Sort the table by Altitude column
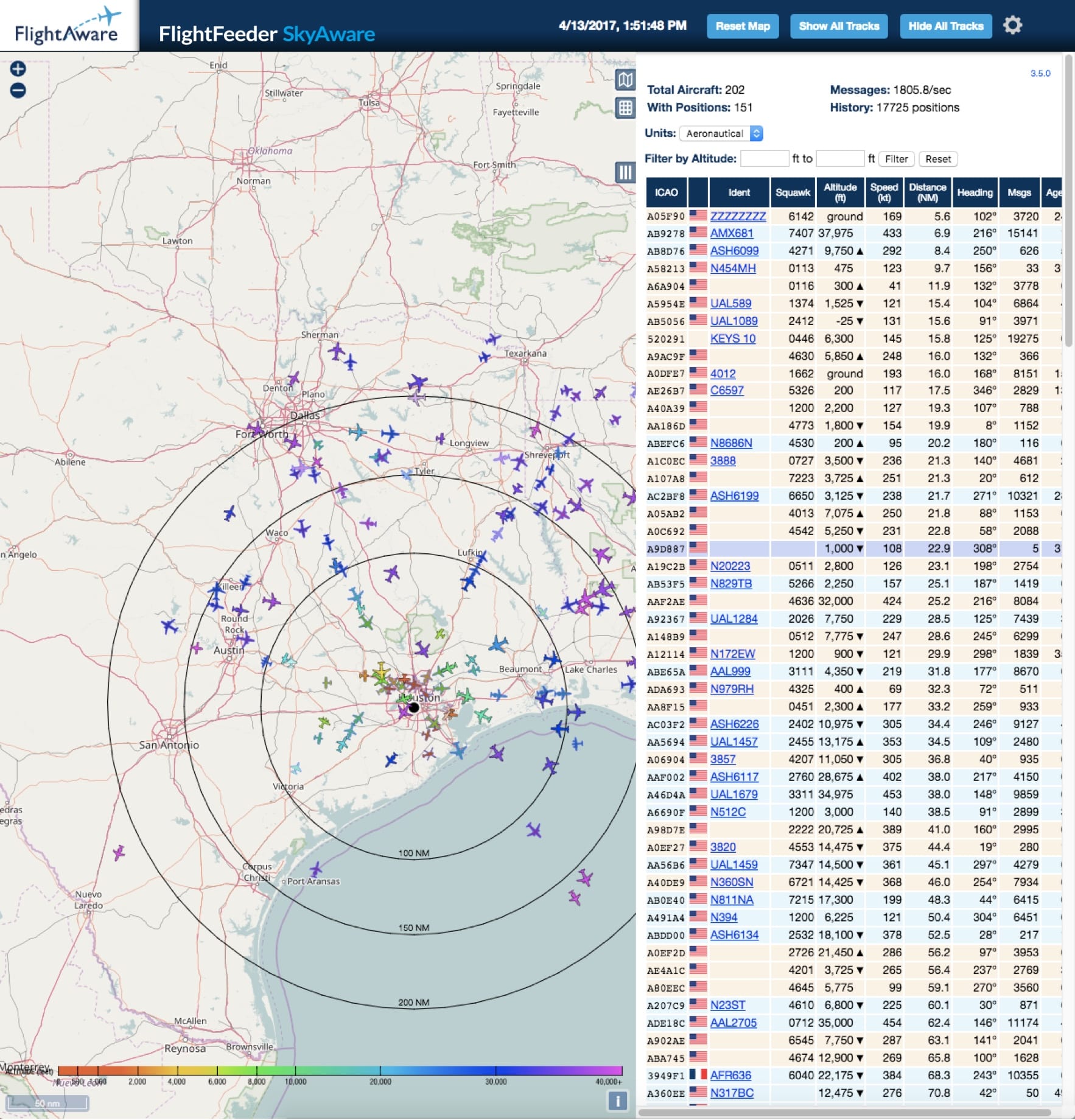 (839, 192)
